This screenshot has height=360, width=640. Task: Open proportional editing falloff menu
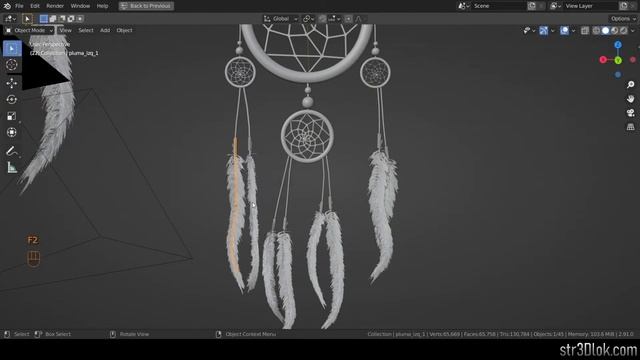[360, 19]
